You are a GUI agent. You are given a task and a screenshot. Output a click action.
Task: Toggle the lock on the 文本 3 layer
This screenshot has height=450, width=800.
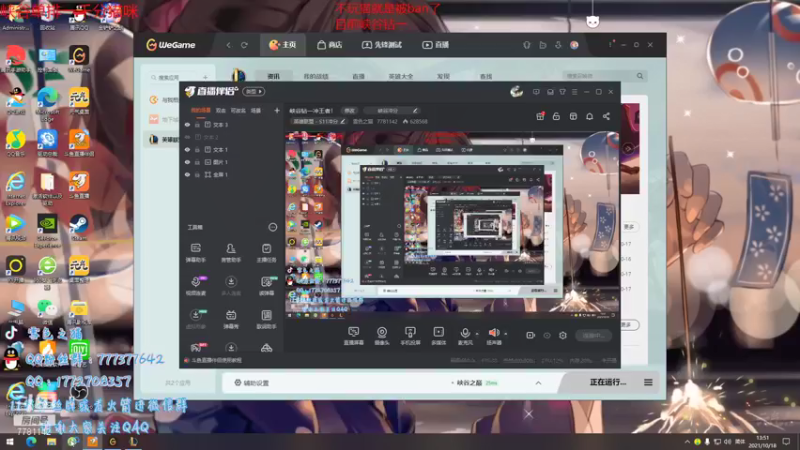click(197, 124)
